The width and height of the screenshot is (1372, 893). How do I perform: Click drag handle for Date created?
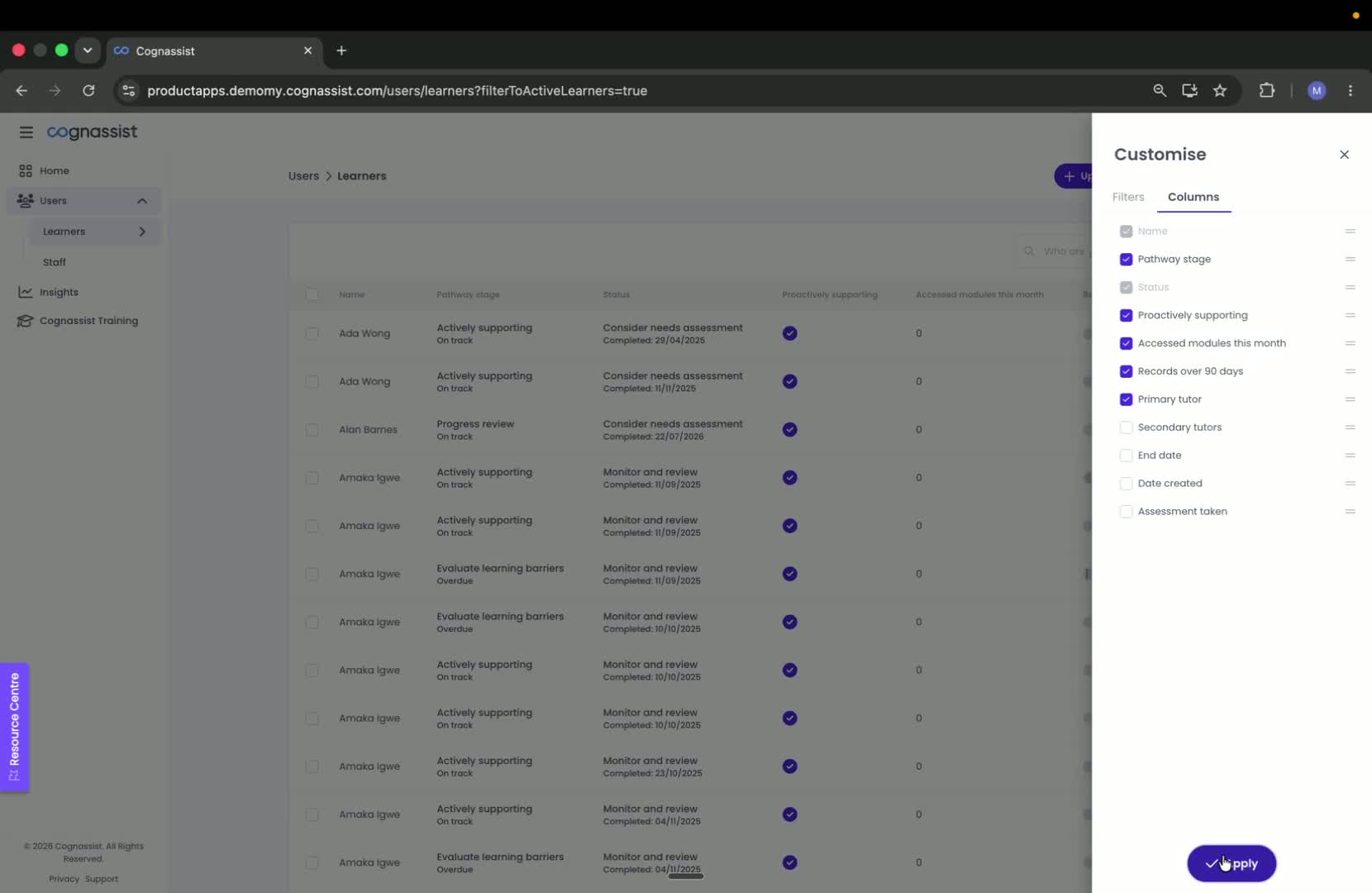1350,484
